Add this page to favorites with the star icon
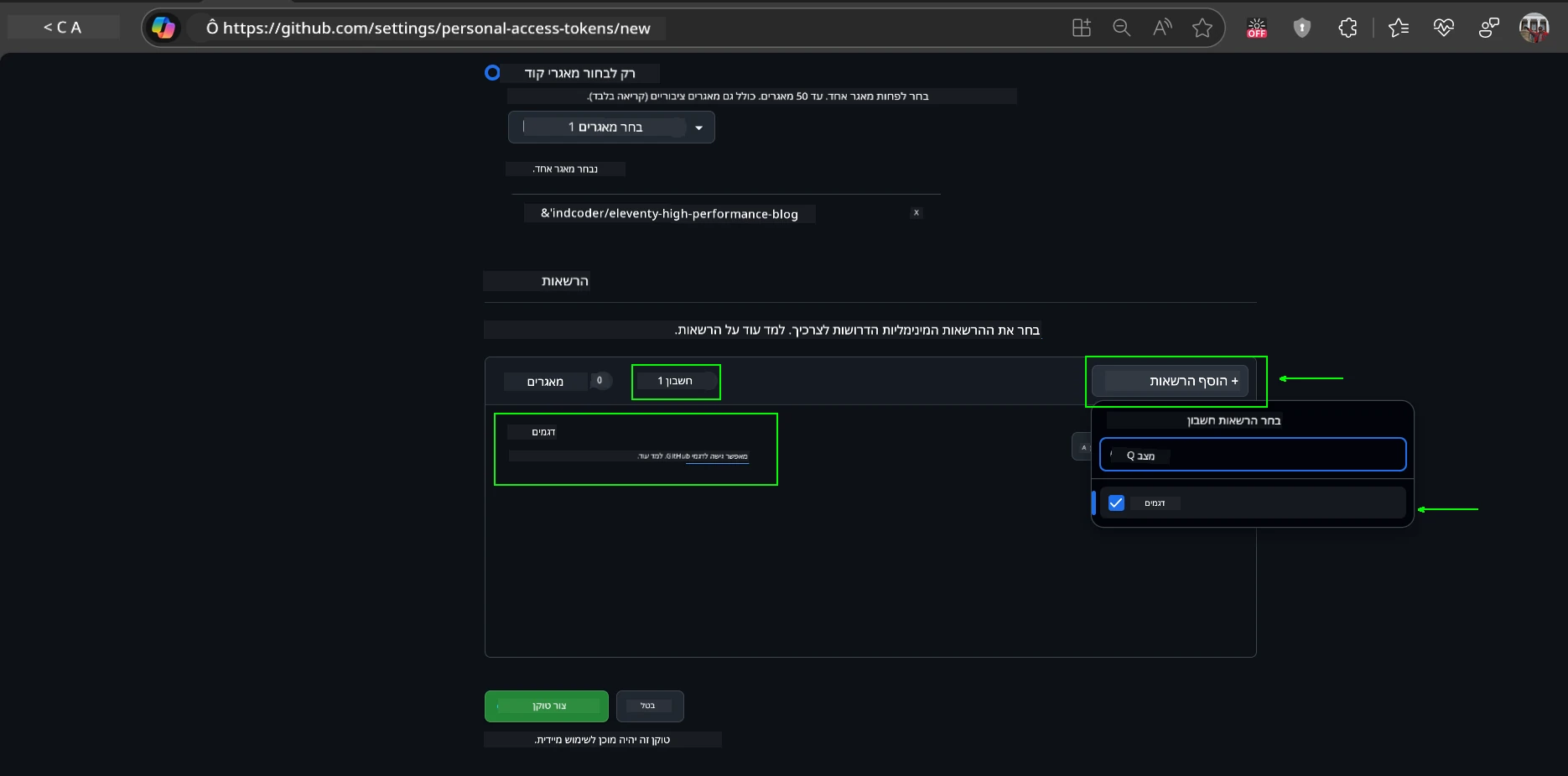This screenshot has width=1568, height=776. (1202, 28)
